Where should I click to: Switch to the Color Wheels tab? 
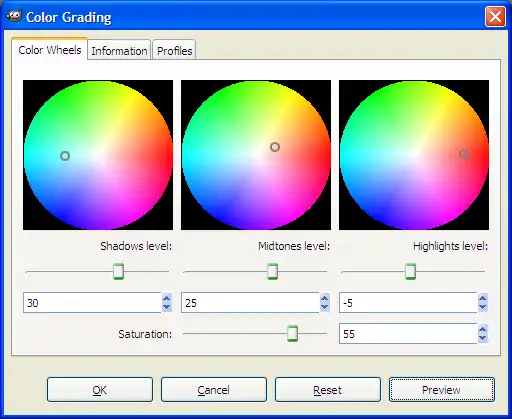(50, 50)
